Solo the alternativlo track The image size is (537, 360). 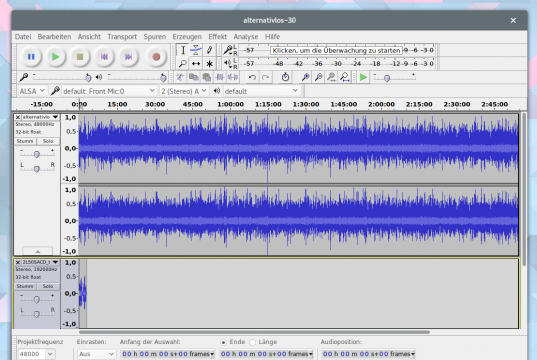[x=48, y=141]
